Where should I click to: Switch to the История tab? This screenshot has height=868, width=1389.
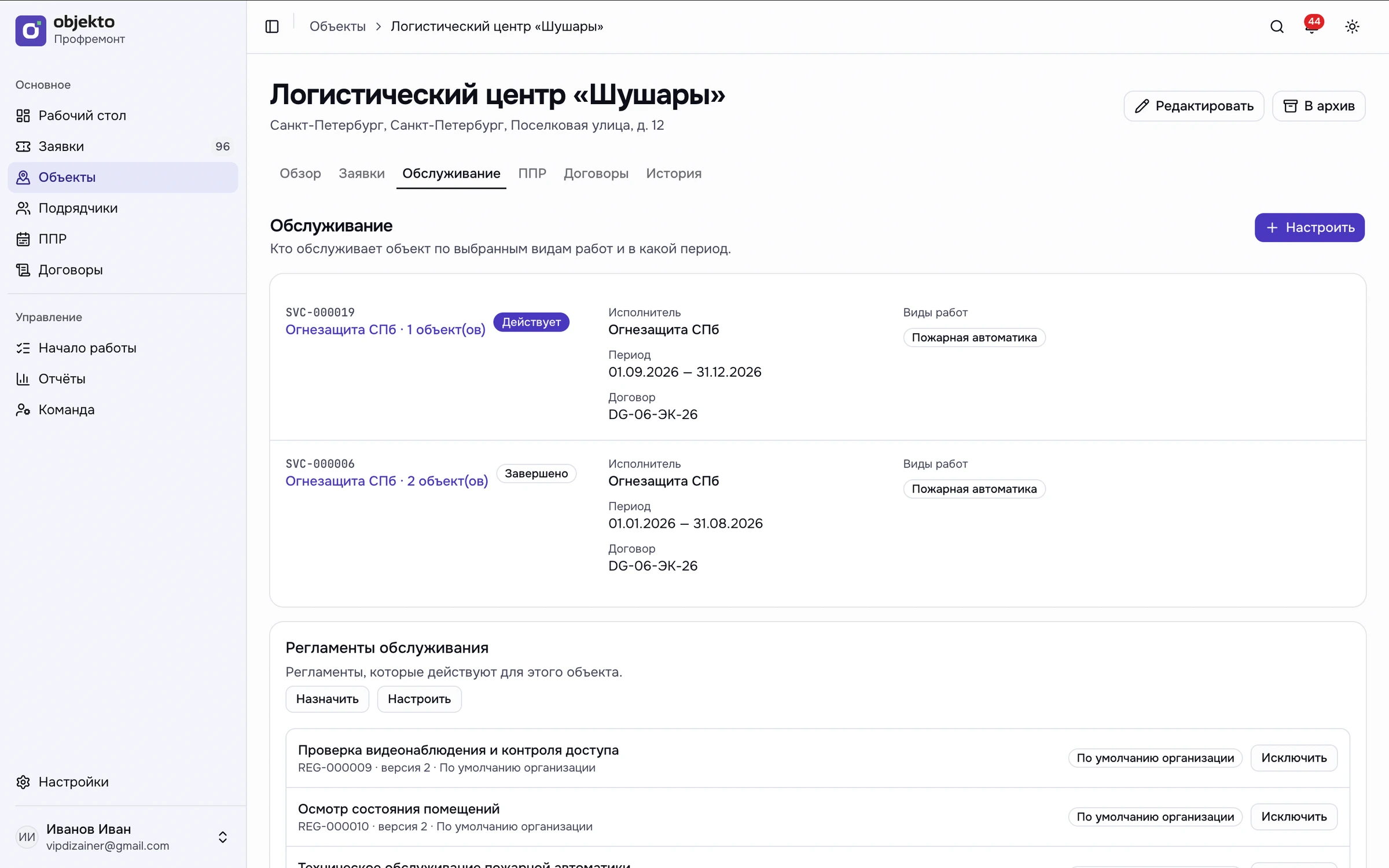(x=674, y=174)
